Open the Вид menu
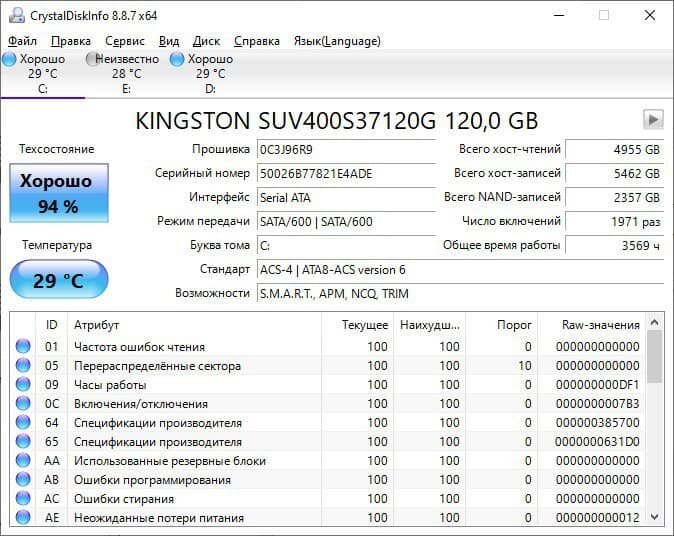The width and height of the screenshot is (674, 536). [169, 41]
